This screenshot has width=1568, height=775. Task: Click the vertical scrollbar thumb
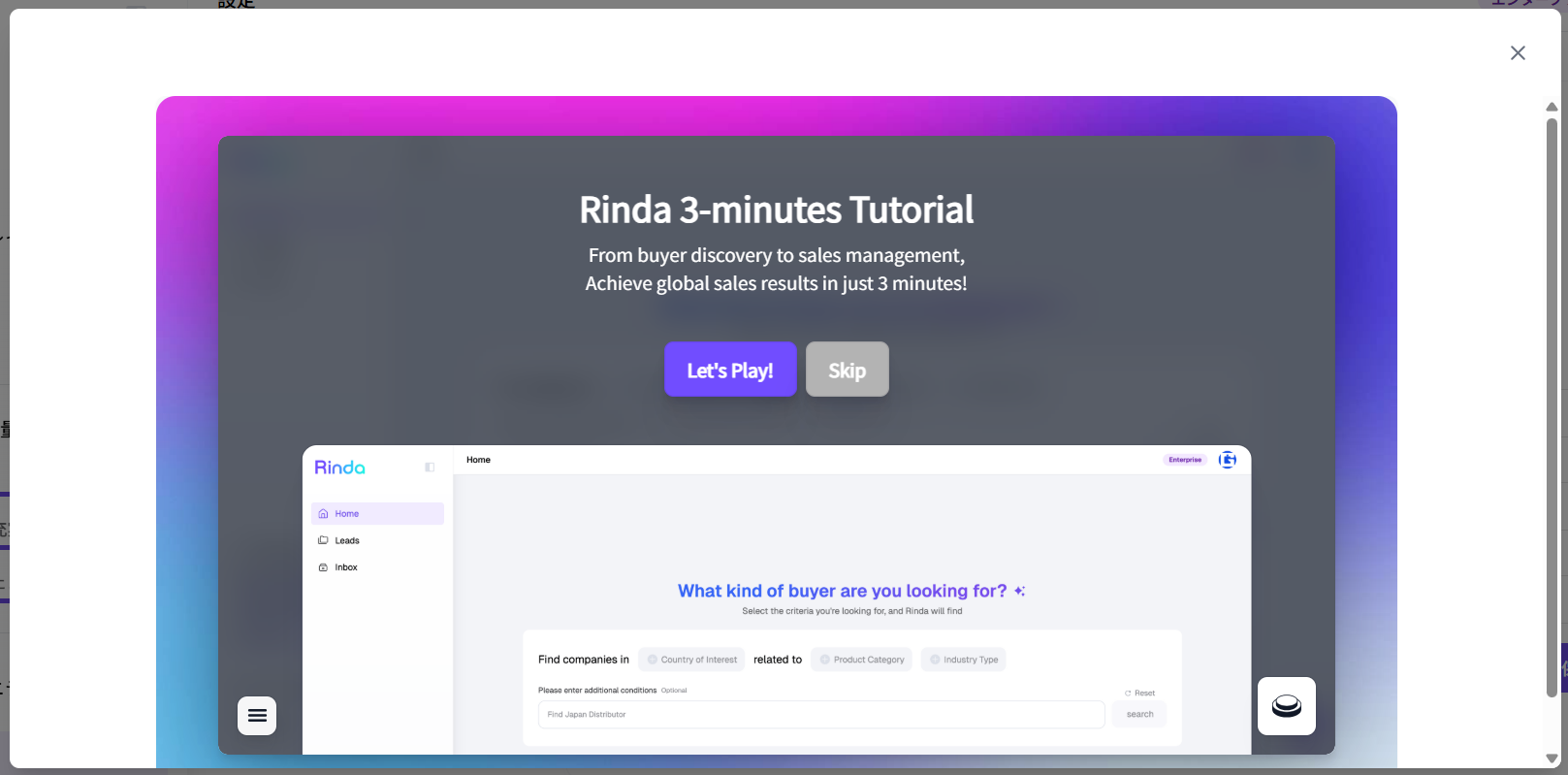[x=1552, y=407]
